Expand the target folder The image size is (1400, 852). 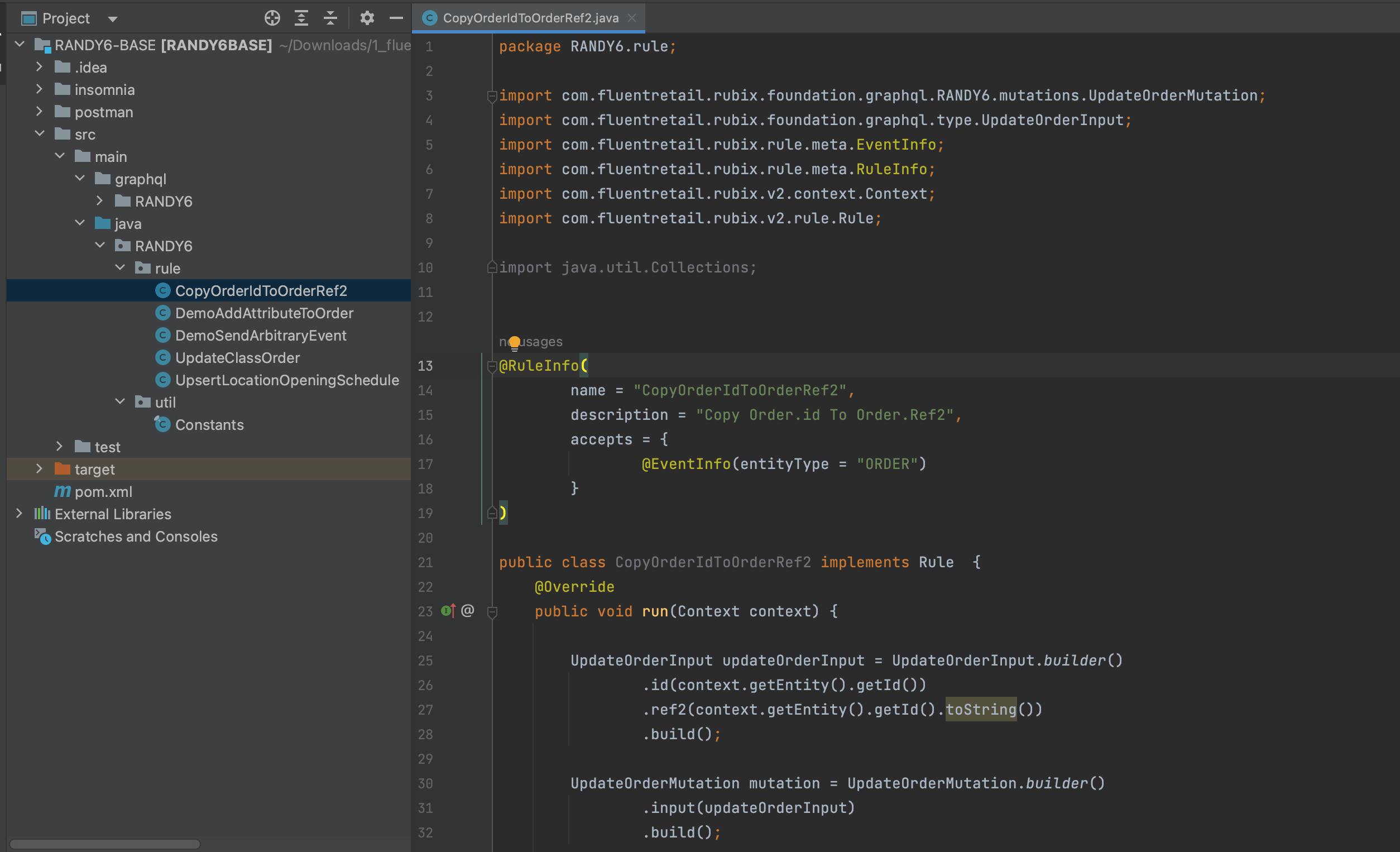(x=39, y=469)
